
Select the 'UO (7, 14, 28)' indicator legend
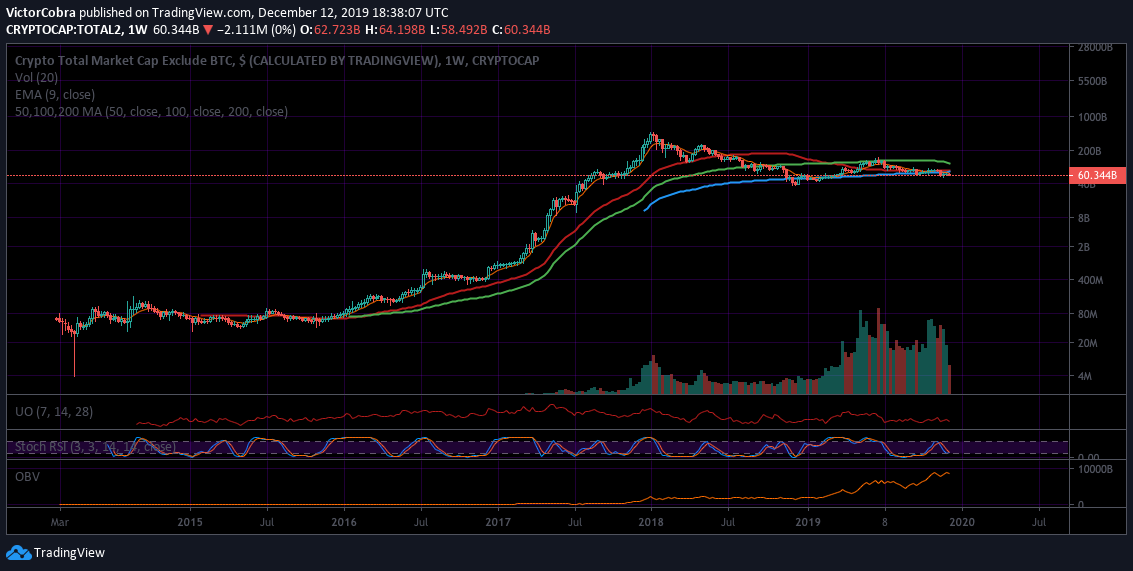[x=54, y=412]
